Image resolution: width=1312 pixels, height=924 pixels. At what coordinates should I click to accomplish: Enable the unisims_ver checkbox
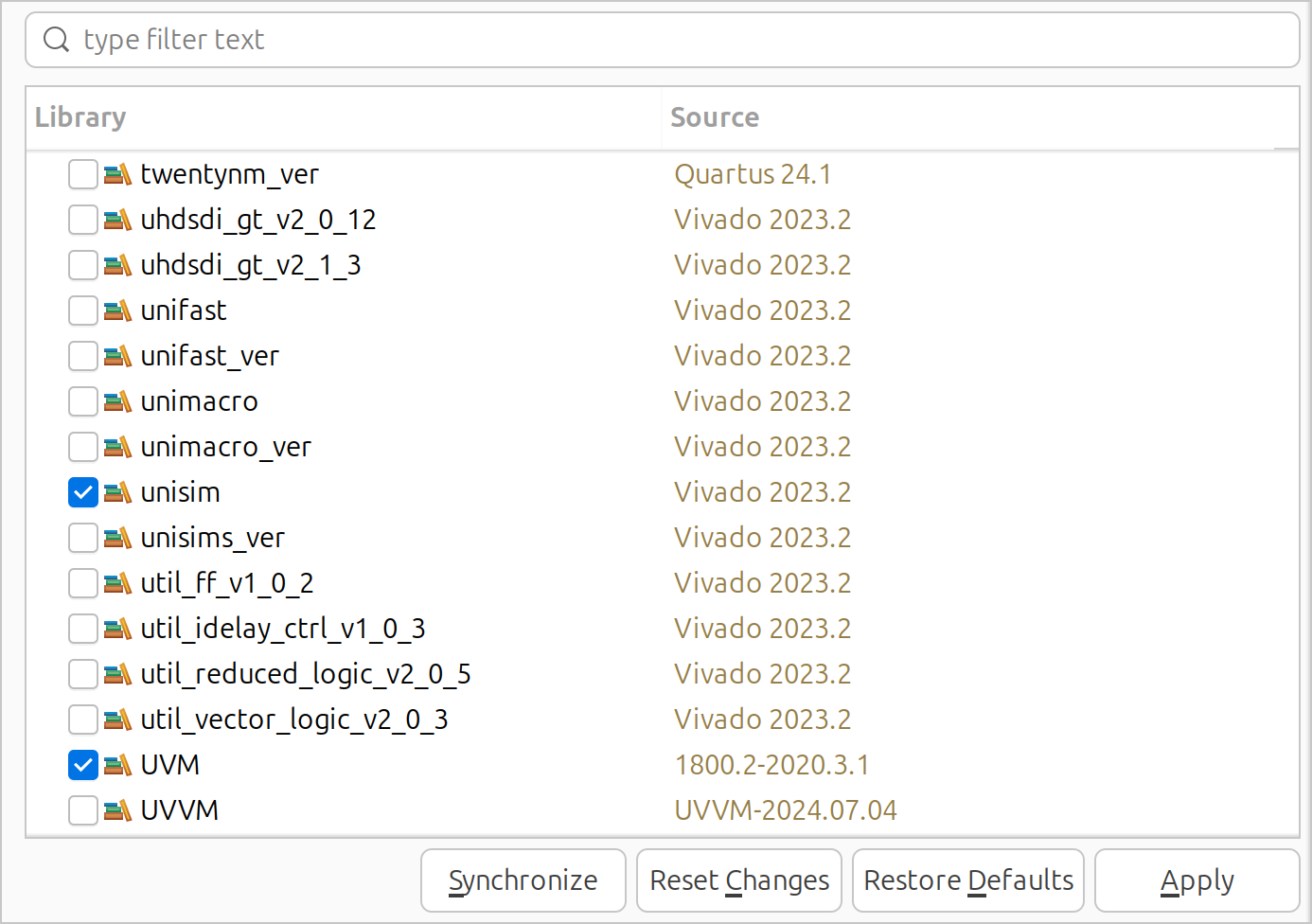coord(83,538)
